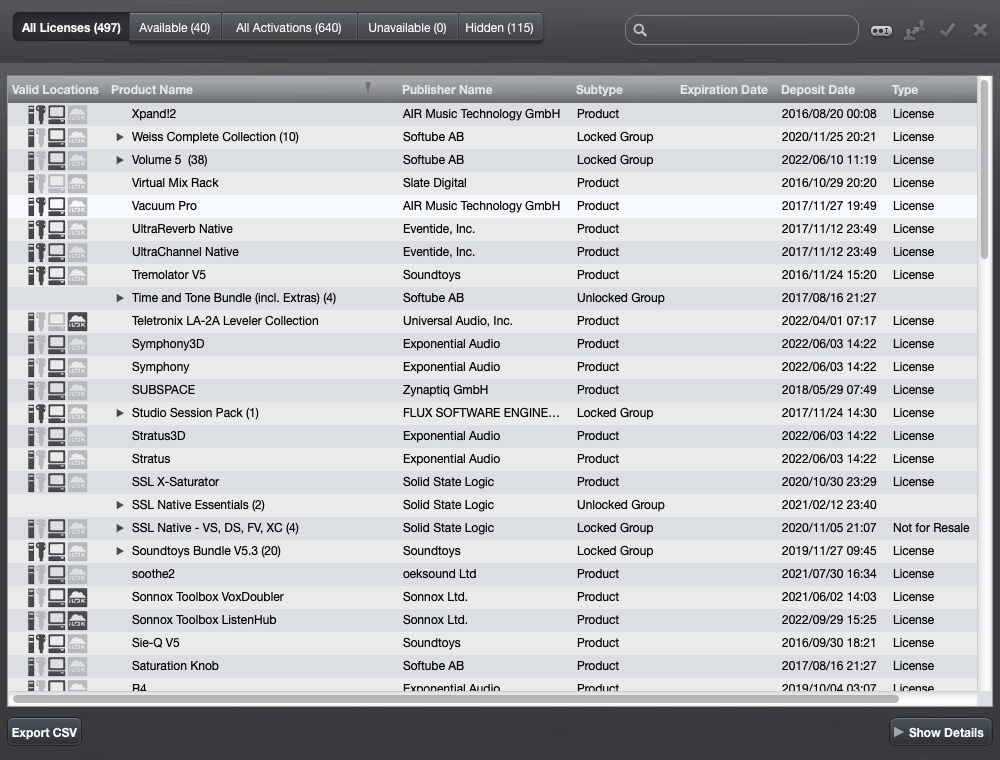1000x760 pixels.
Task: Sort by Type column header
Action: (x=904, y=90)
